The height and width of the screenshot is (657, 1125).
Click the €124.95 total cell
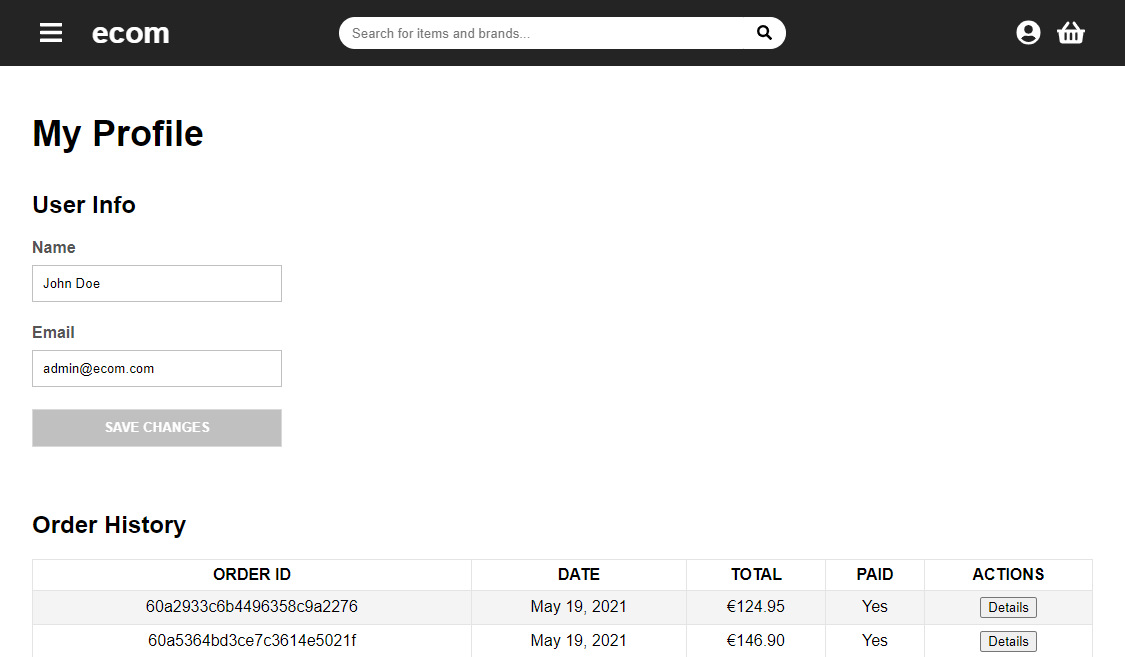pyautogui.click(x=756, y=607)
